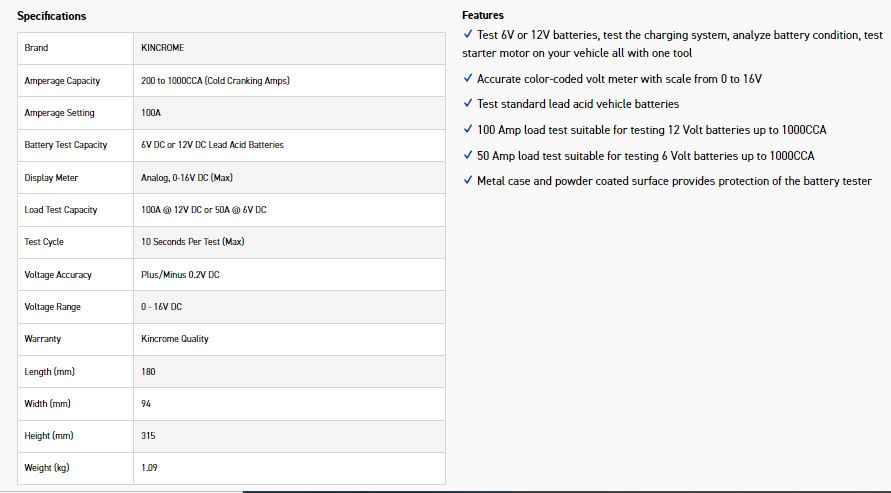Click the Load Test Capacity label
The image size is (891, 493).
tap(61, 210)
